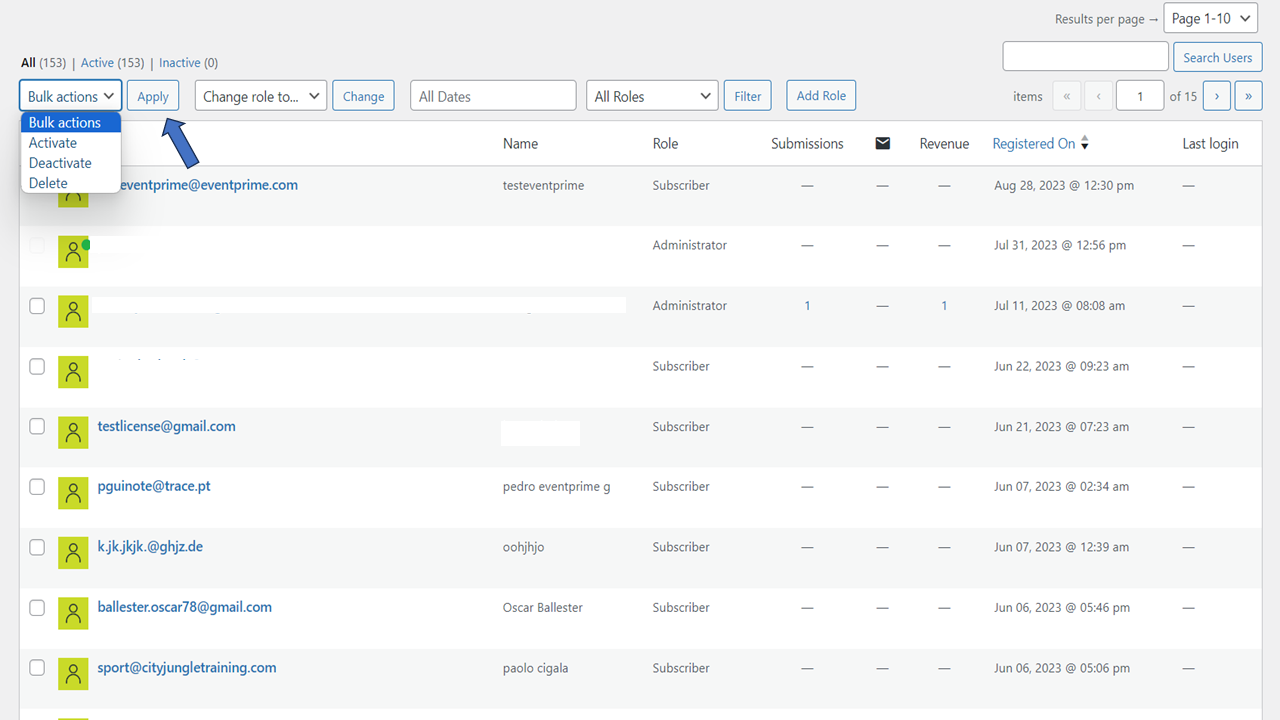Click the previous-page arrow icon

[1098, 95]
